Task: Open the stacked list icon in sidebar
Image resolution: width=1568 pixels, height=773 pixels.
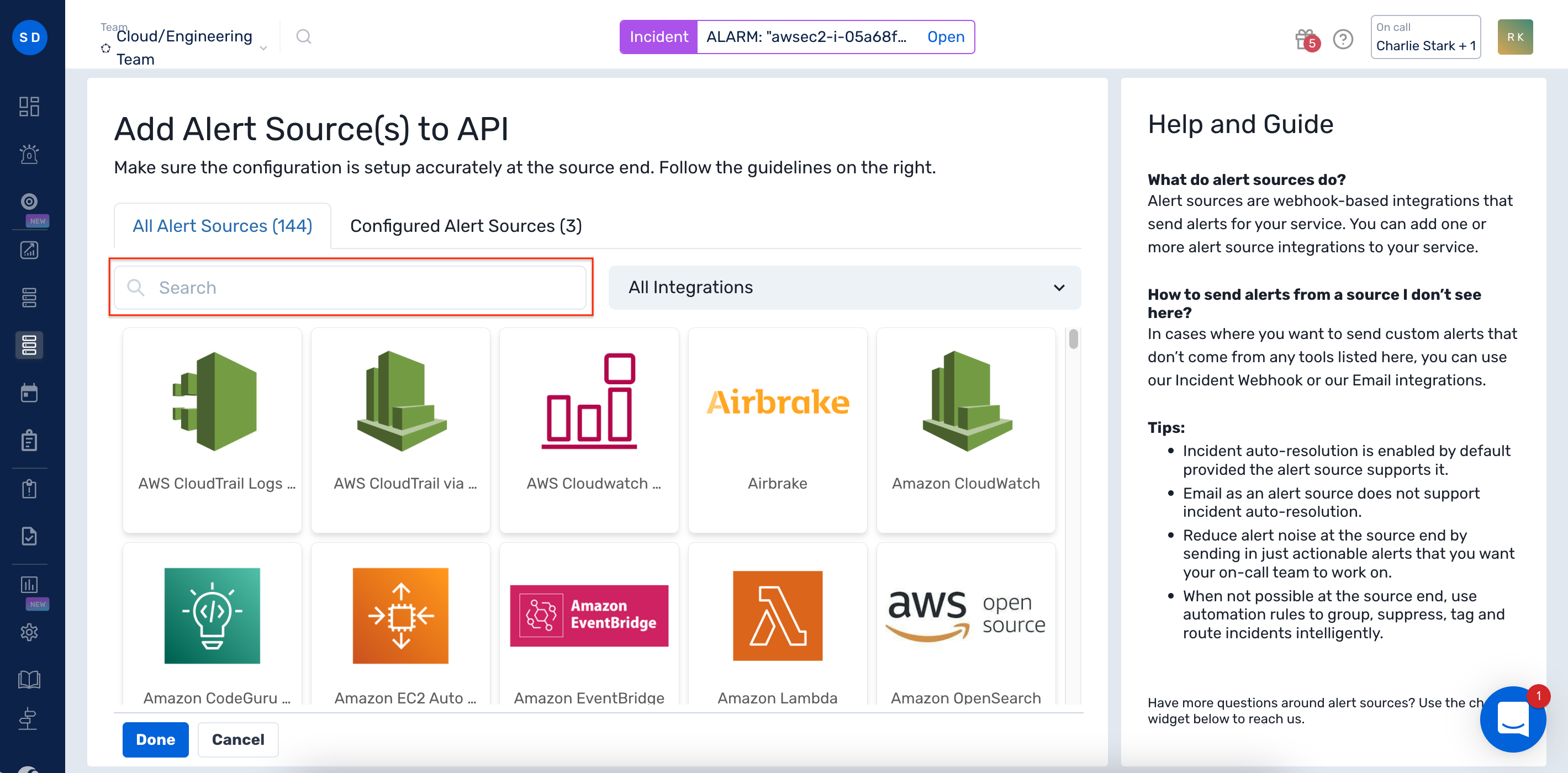Action: tap(29, 297)
